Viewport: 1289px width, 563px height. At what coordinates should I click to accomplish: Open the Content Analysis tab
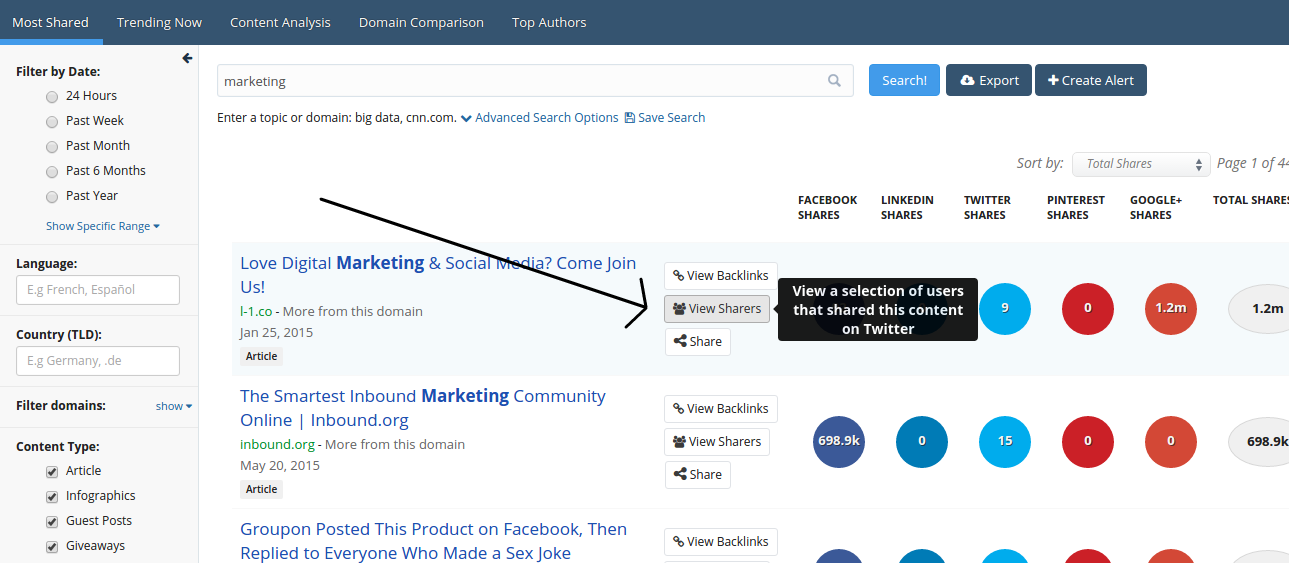[280, 22]
